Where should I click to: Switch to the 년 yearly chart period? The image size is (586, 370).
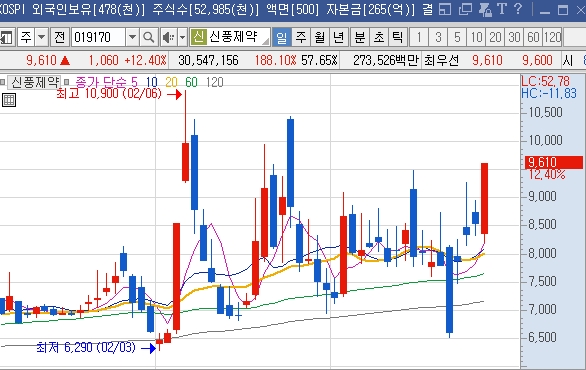(339, 37)
